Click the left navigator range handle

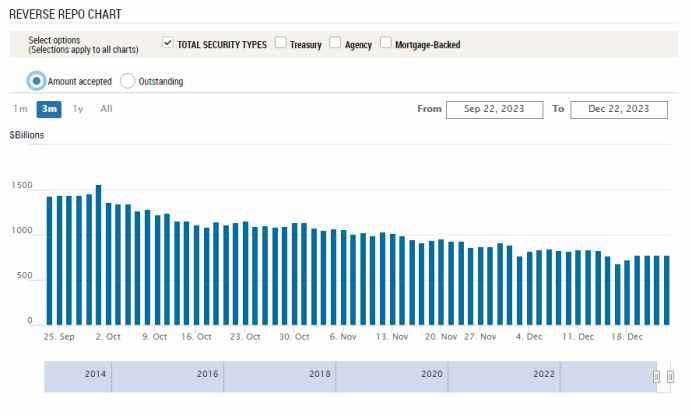(656, 376)
